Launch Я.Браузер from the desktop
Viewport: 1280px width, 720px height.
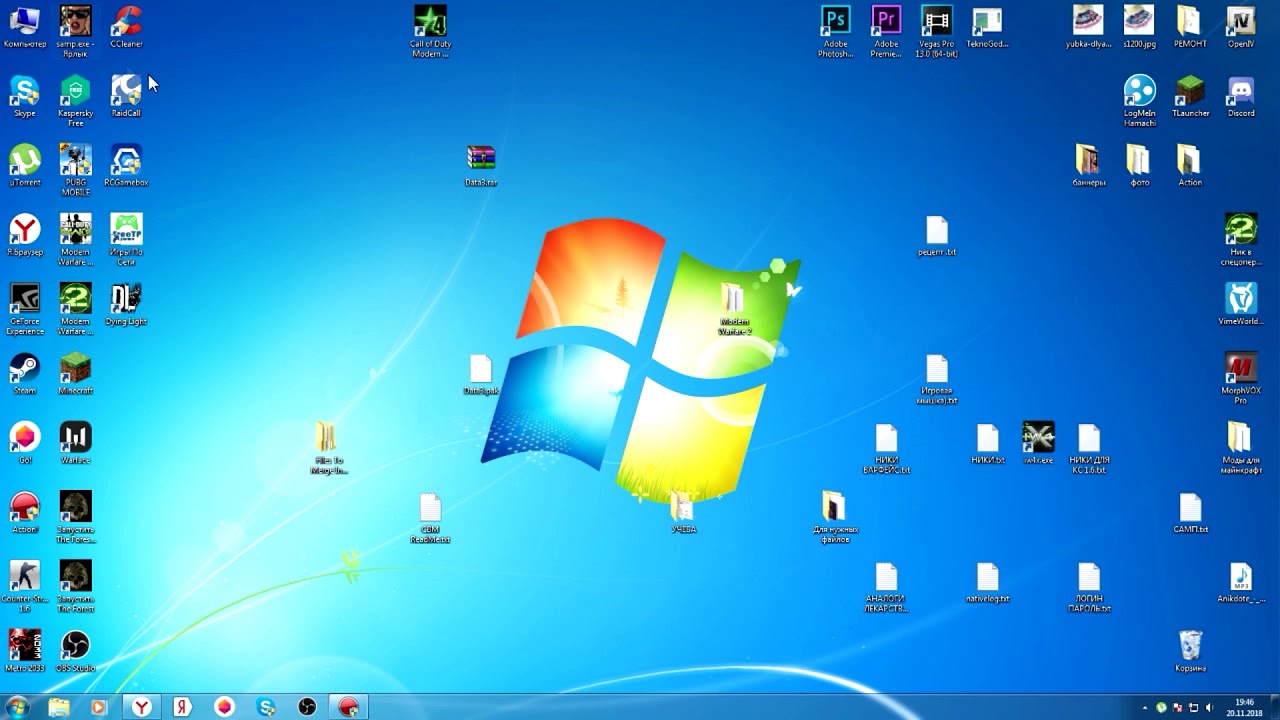point(25,236)
